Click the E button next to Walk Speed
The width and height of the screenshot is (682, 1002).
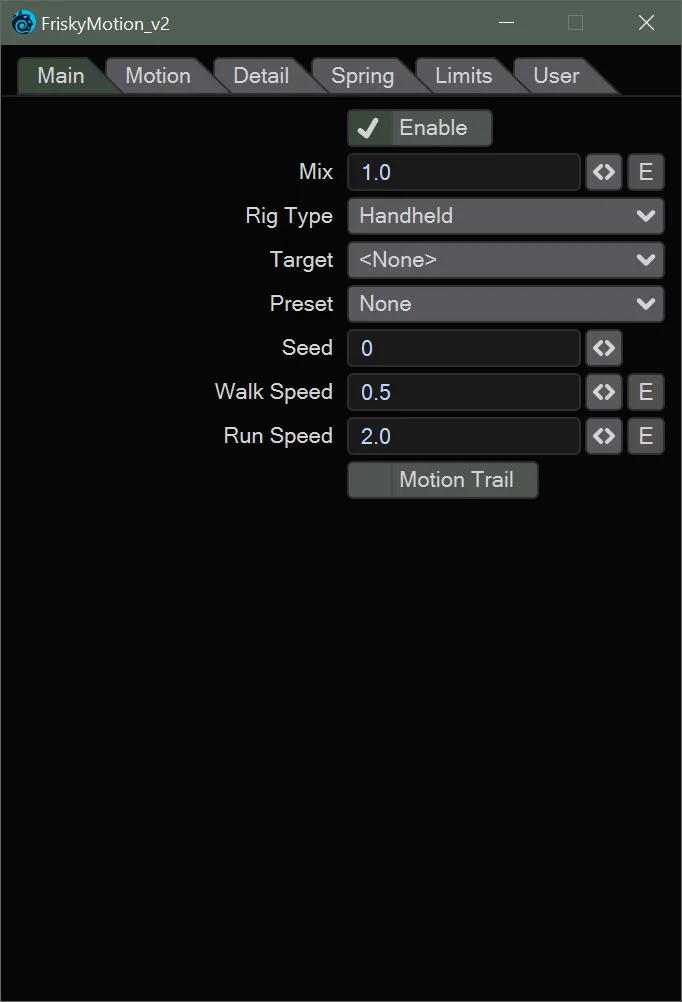point(645,392)
